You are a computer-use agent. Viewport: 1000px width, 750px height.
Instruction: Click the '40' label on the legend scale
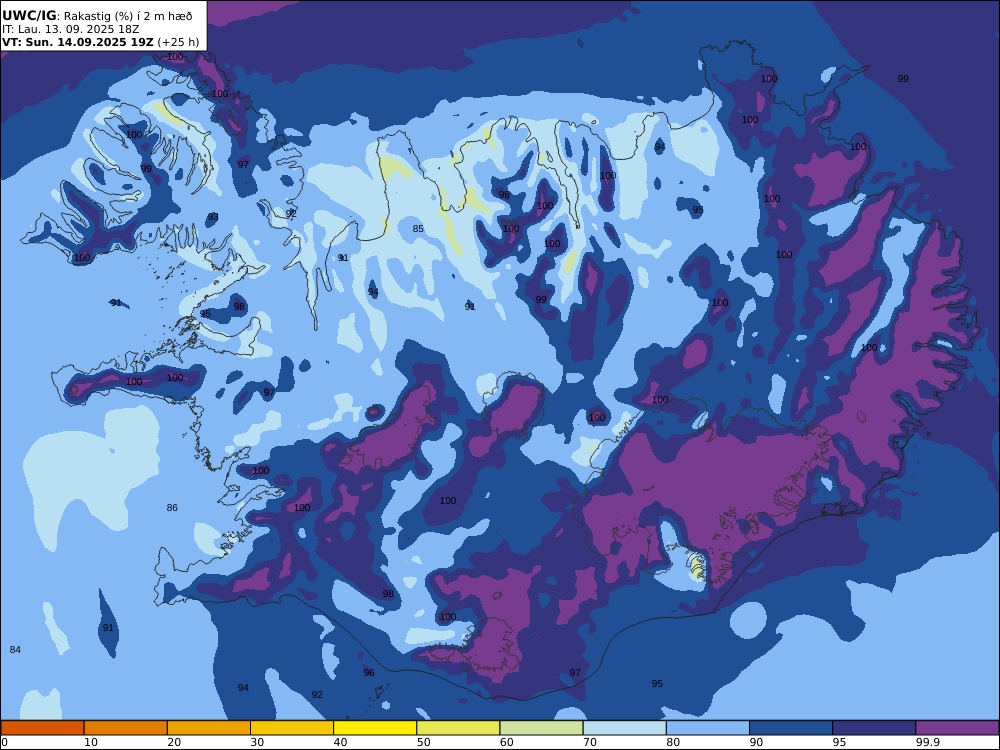click(341, 742)
